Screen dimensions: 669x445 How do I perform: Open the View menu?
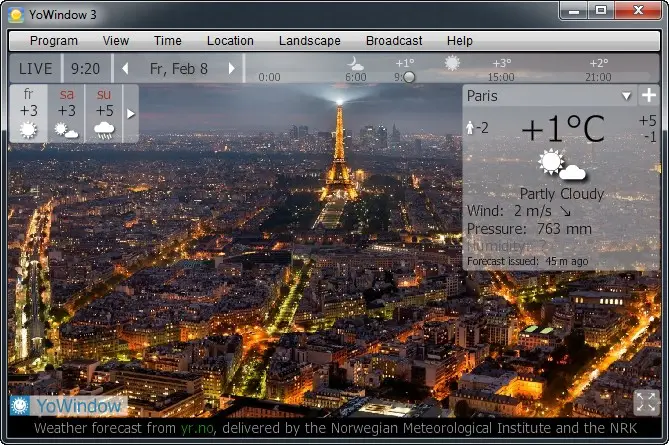tap(116, 41)
